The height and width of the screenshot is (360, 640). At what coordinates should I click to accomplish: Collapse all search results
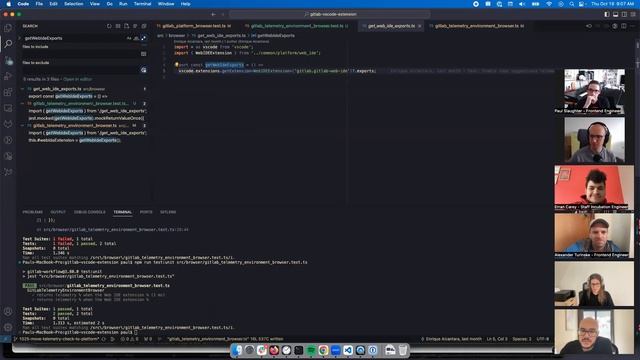[x=144, y=26]
